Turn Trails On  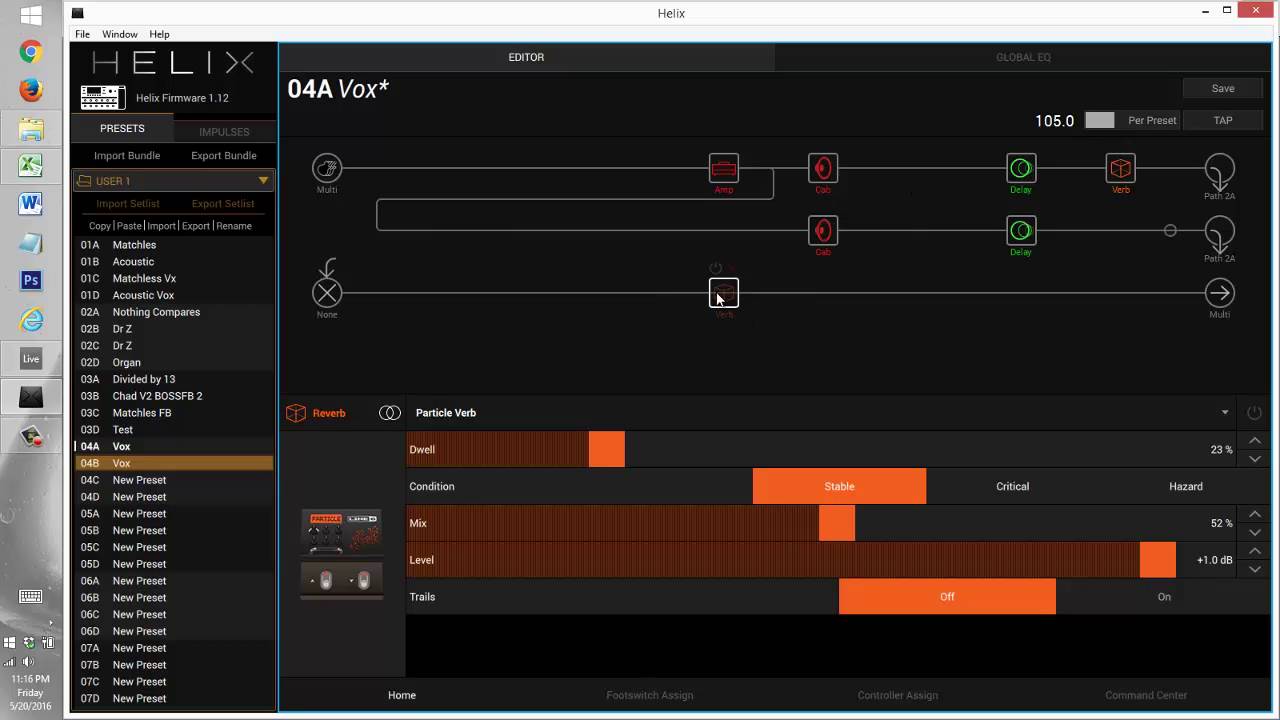pyautogui.click(x=1164, y=597)
